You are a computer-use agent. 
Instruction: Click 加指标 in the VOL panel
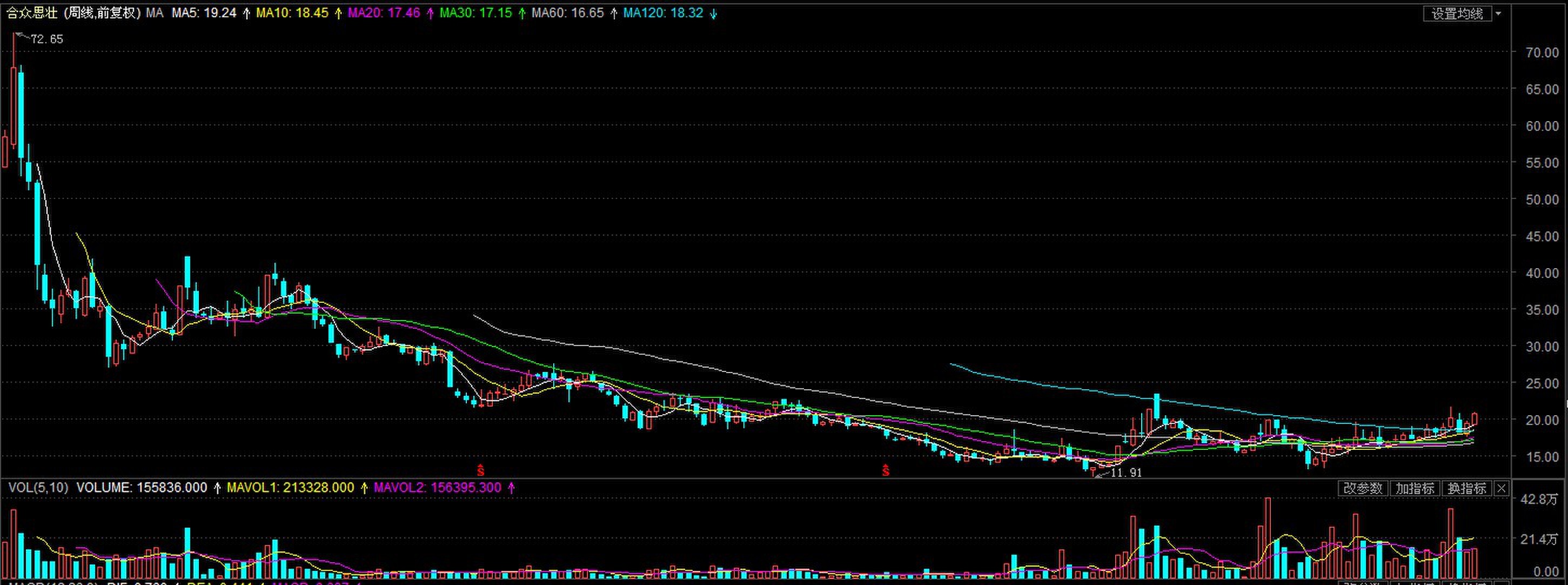(1415, 488)
